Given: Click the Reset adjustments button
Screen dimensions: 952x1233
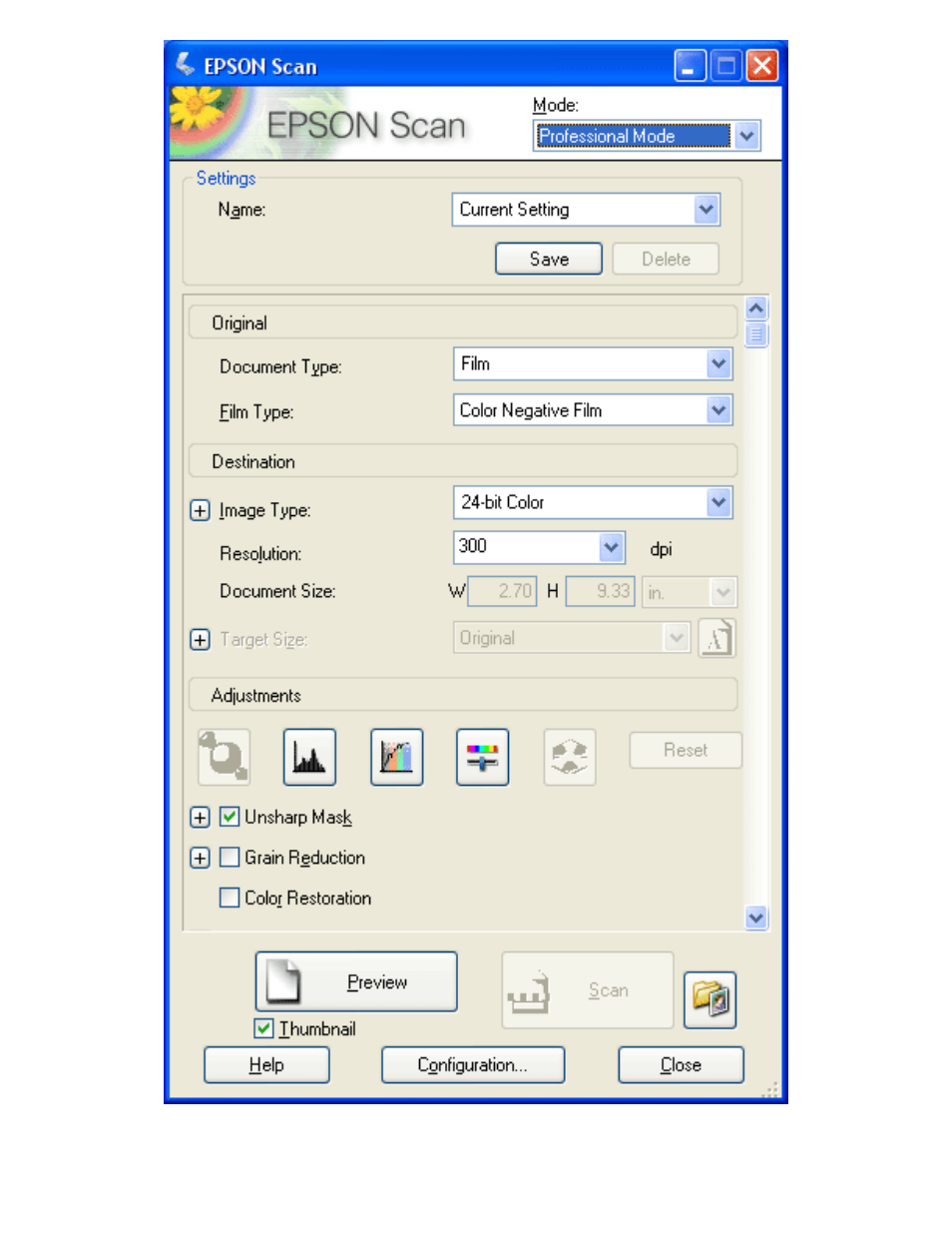Looking at the screenshot, I should [686, 750].
